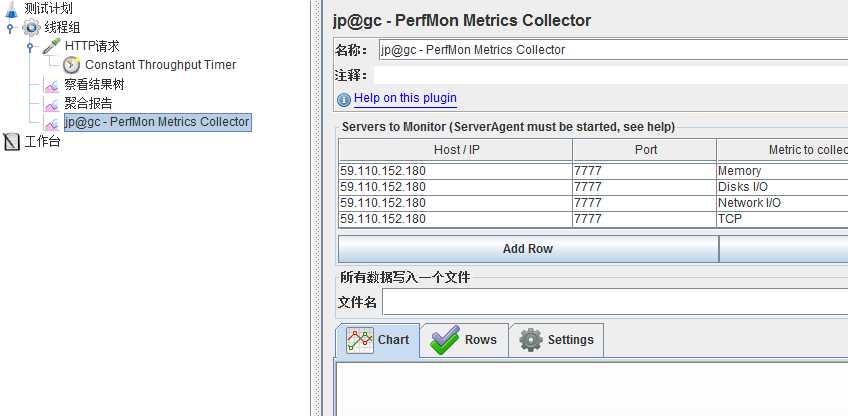Focus the 名称 name input field
The width and height of the screenshot is (848, 416).
613,50
